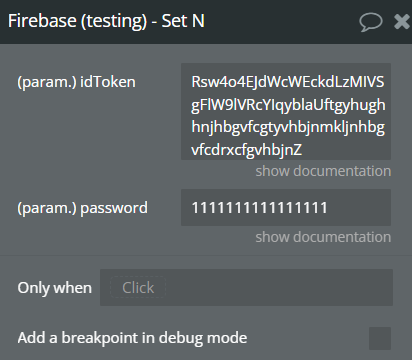Viewport: 412px width, 360px height.
Task: Select the "Firebase (testing) - Set N" title text
Action: pyautogui.click(x=106, y=21)
